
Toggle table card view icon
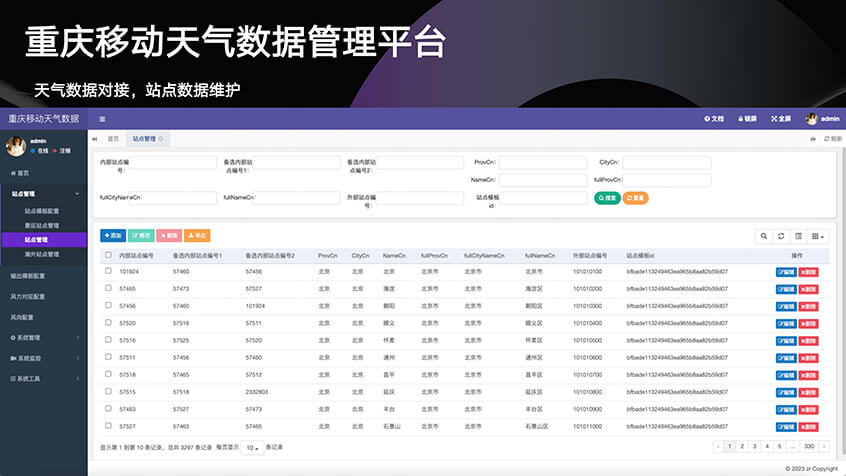click(798, 236)
